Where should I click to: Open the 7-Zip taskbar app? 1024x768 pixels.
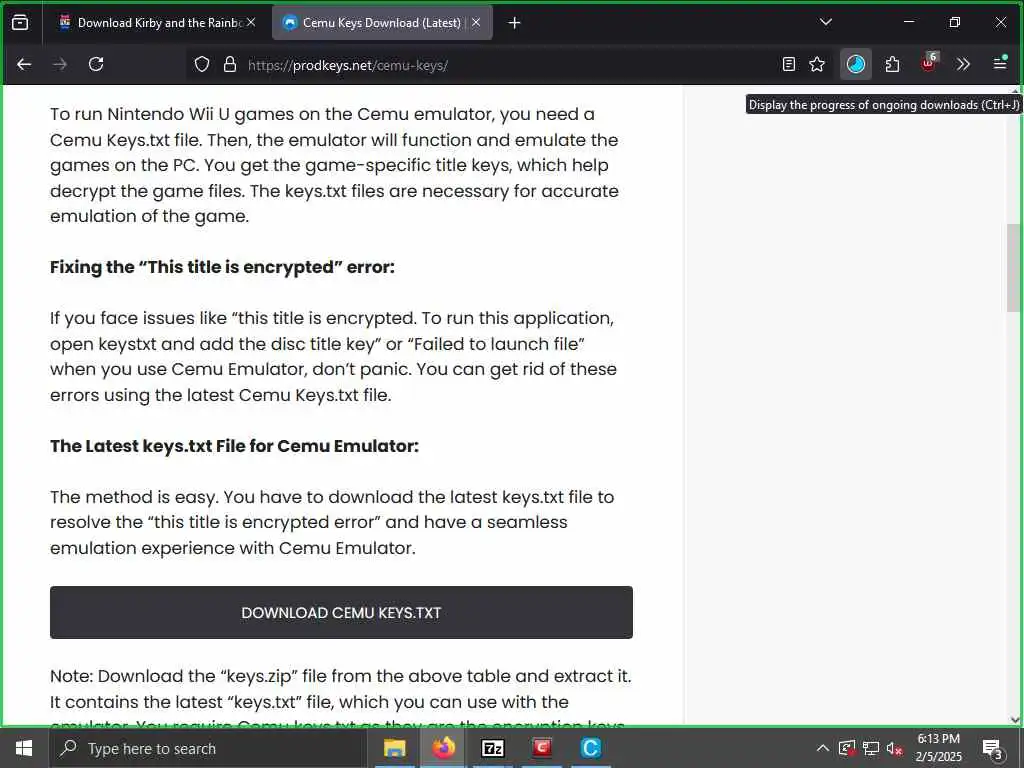coord(492,748)
